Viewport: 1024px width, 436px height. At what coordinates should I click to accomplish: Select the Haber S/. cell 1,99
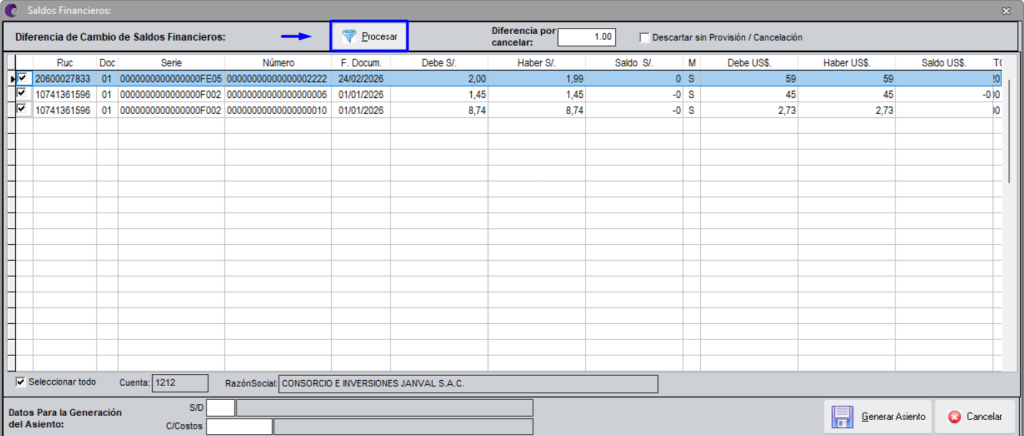(537, 78)
